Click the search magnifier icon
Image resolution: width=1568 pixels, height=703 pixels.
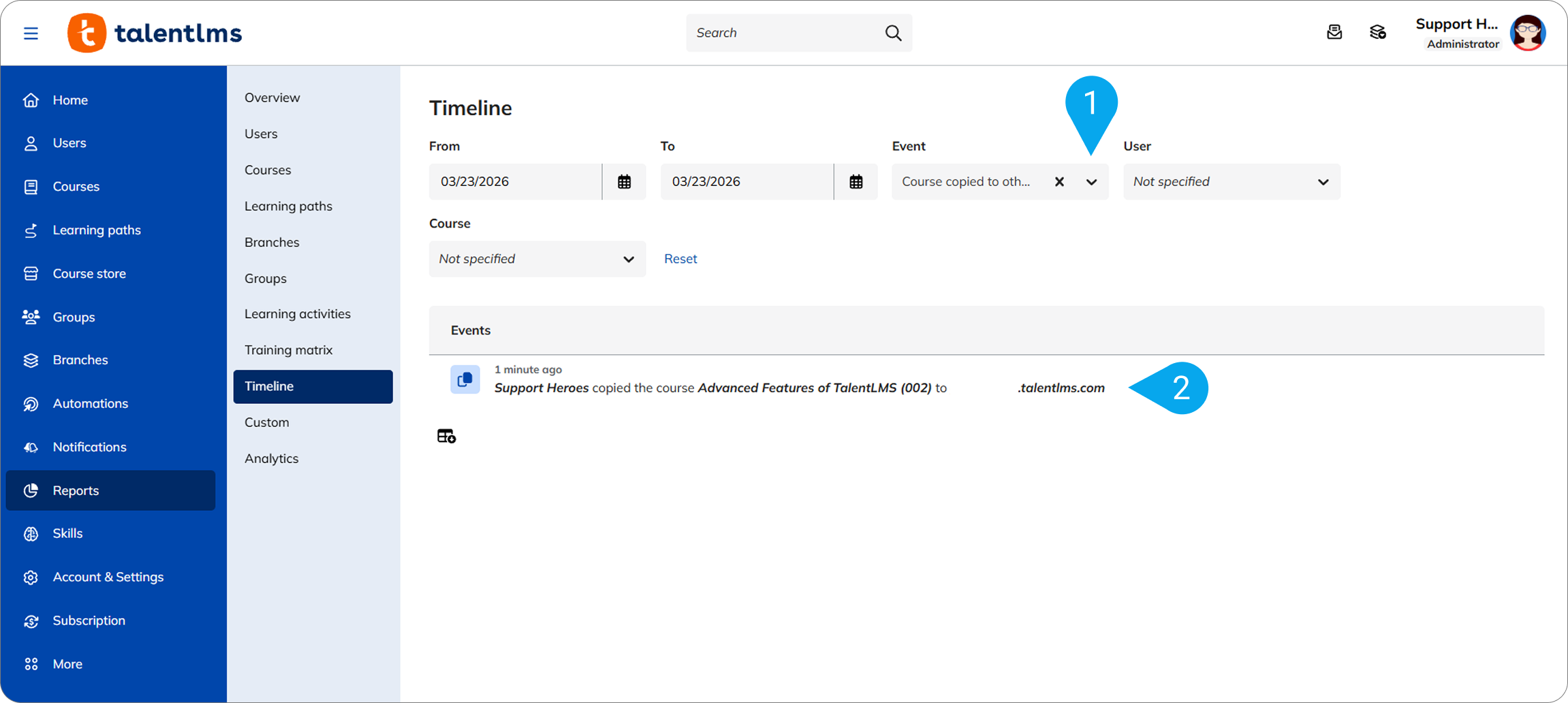click(x=893, y=33)
